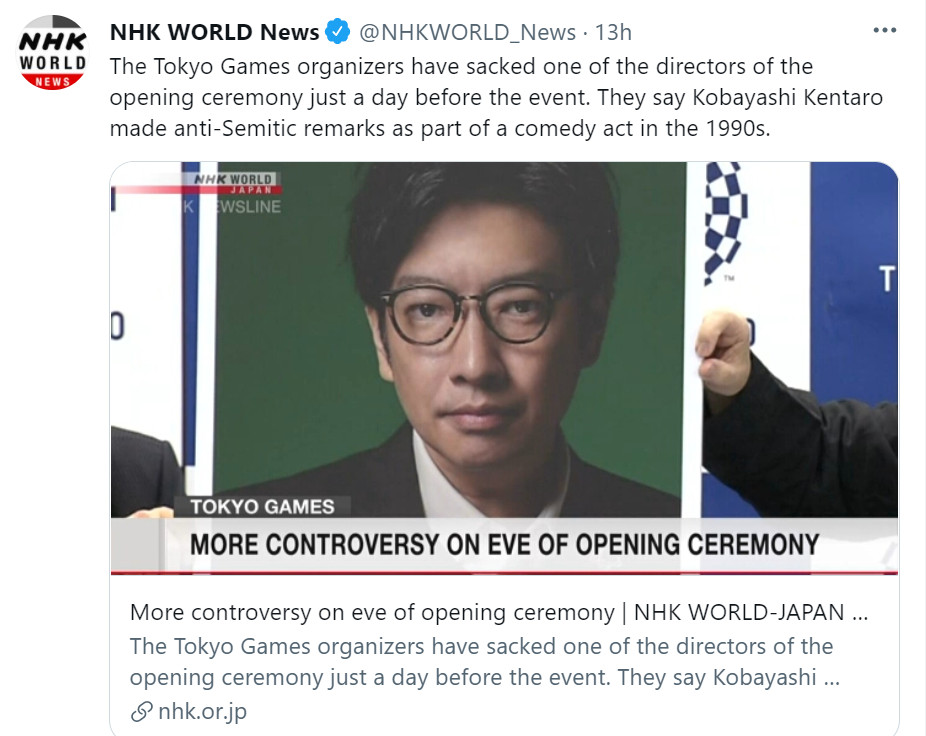Click the card description preview text
The height and width of the screenshot is (736, 926).
tap(484, 662)
